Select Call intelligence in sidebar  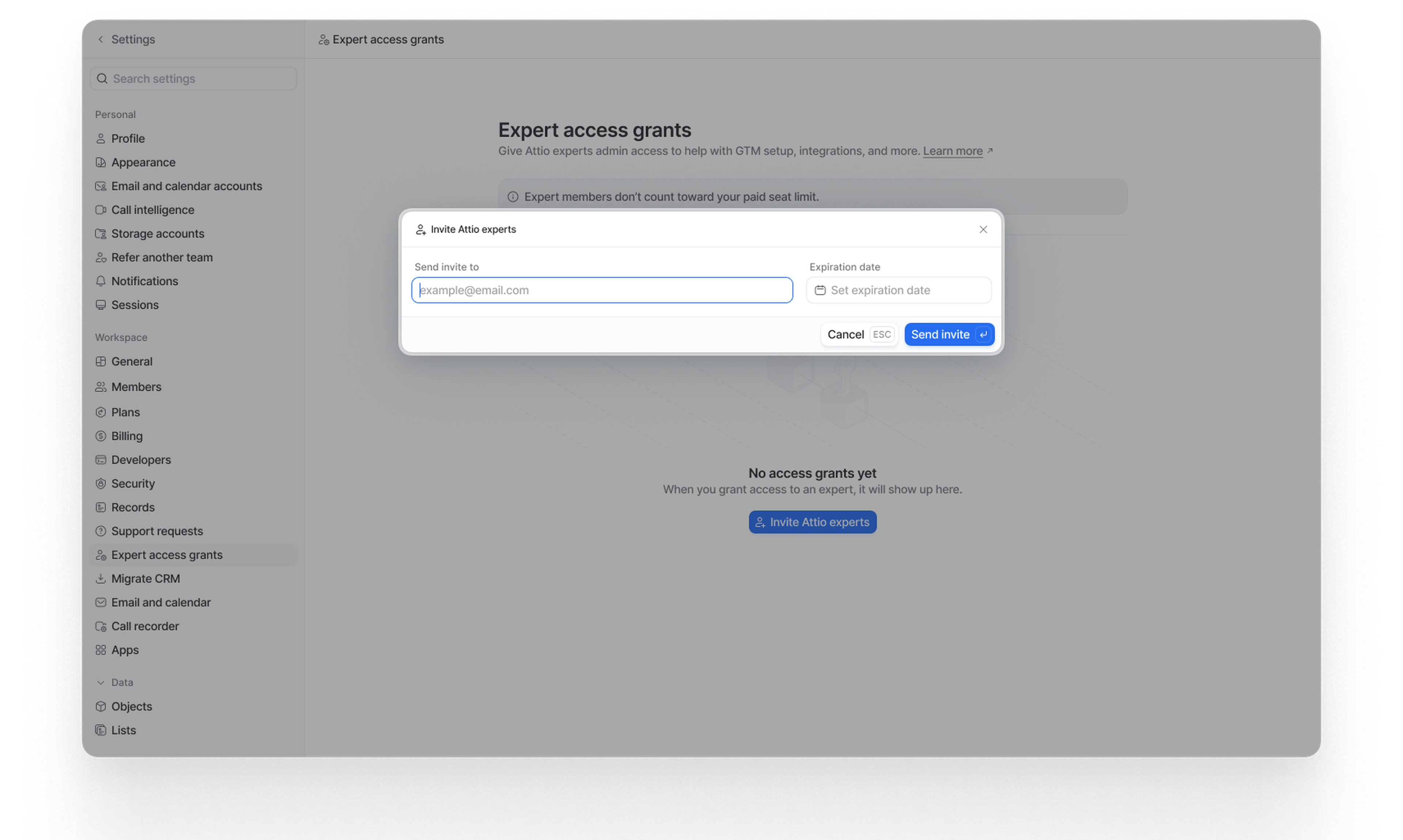tap(152, 210)
